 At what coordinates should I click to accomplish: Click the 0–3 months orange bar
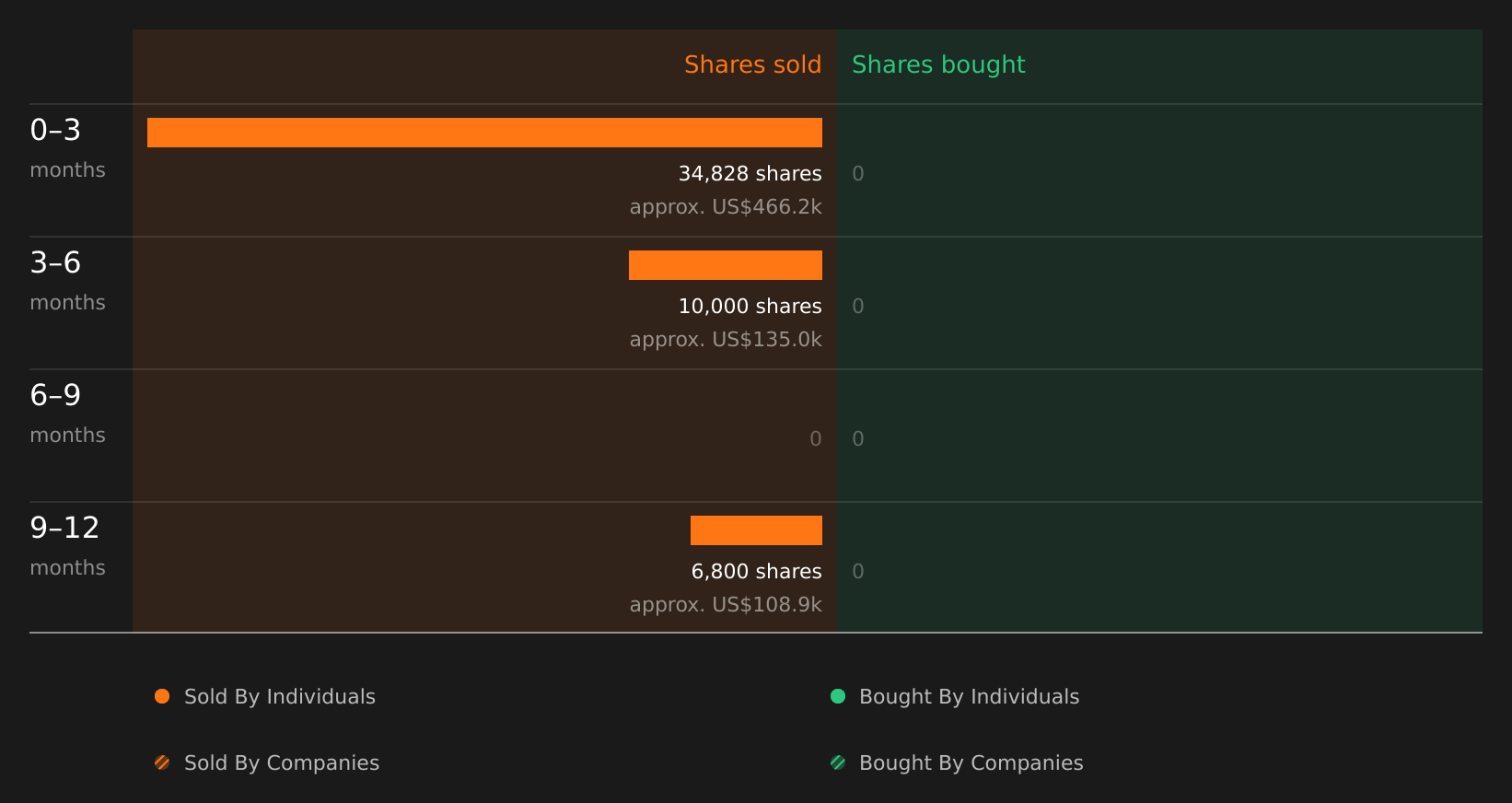pyautogui.click(x=484, y=133)
